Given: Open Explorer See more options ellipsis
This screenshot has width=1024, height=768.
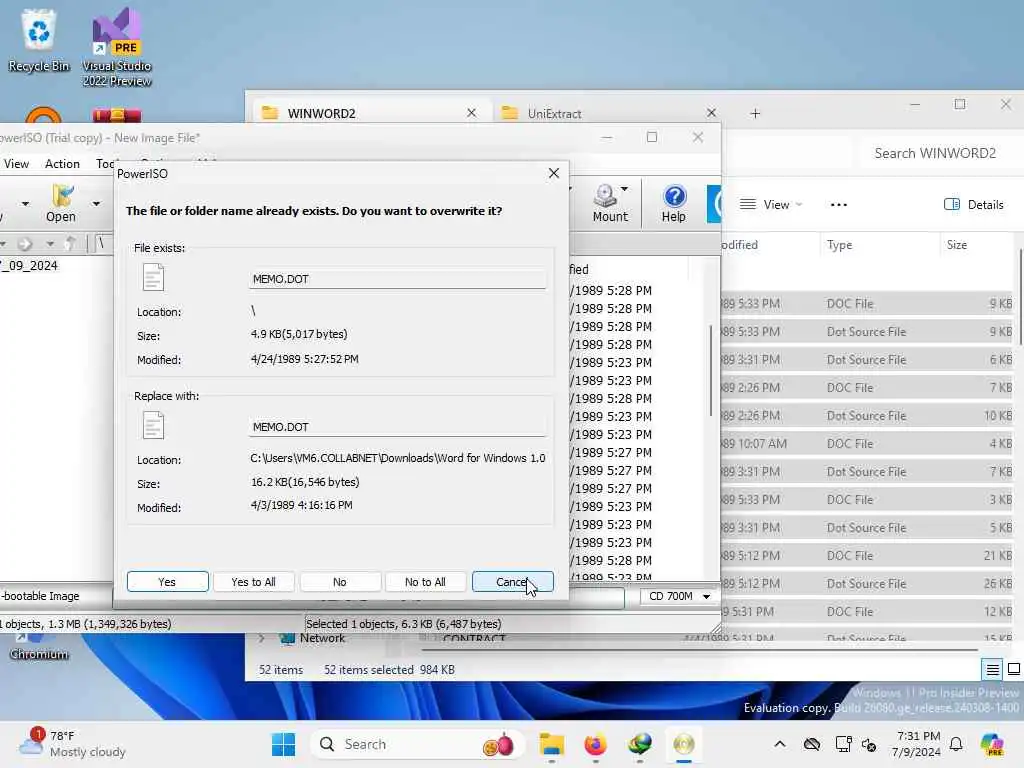Looking at the screenshot, I should click(x=839, y=204).
